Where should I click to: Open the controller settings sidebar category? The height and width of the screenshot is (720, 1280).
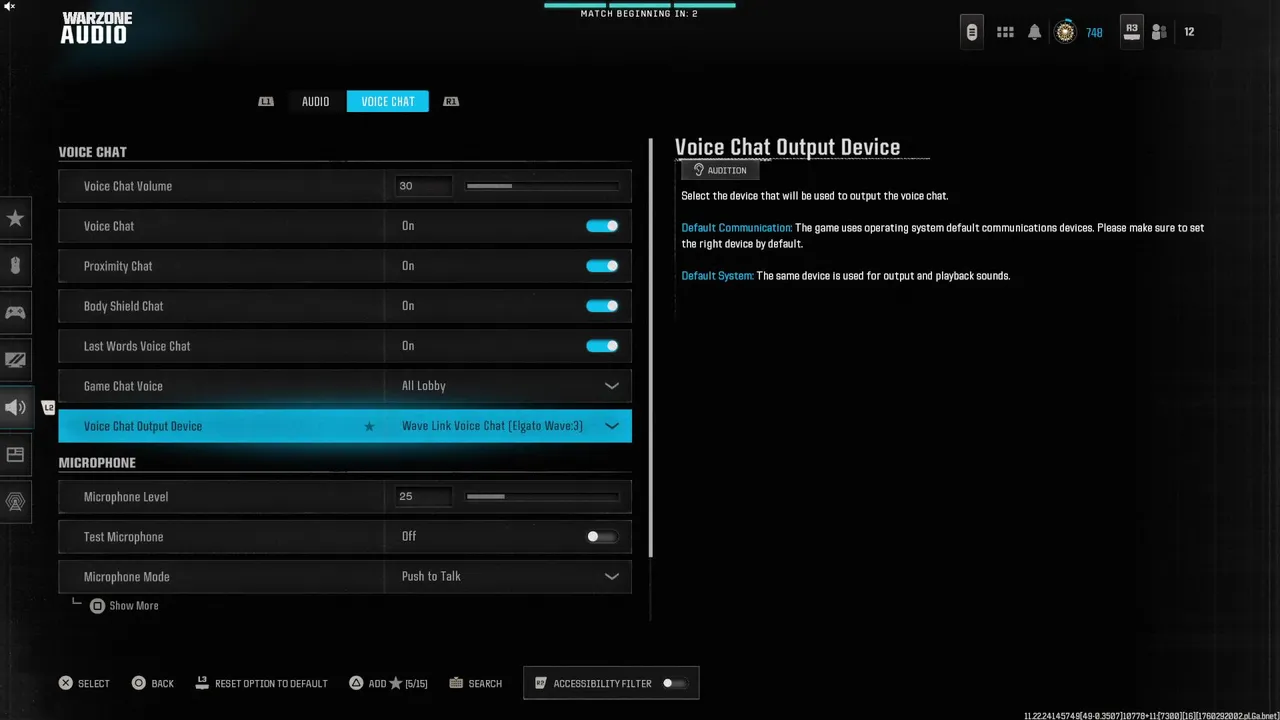[x=15, y=313]
